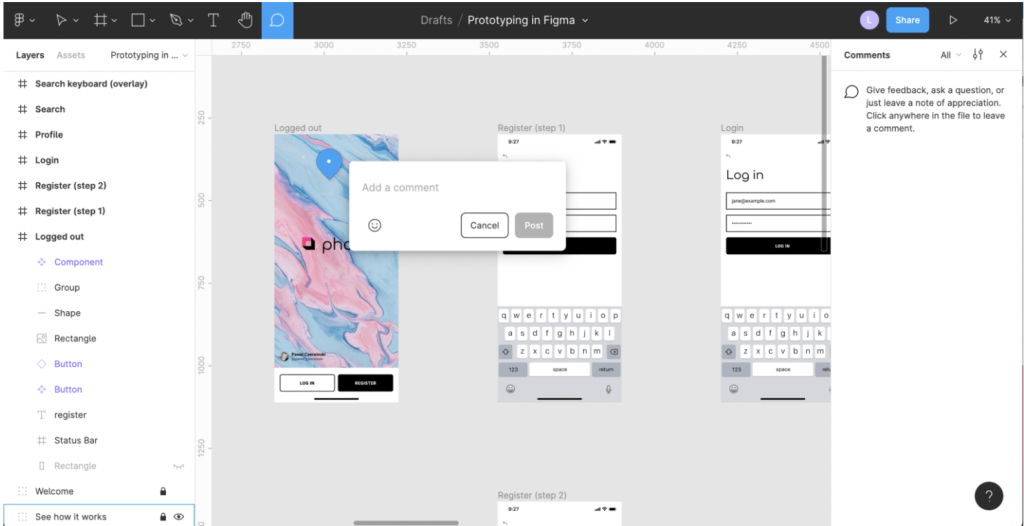Click the canvas vertical scrollbar

point(824,154)
